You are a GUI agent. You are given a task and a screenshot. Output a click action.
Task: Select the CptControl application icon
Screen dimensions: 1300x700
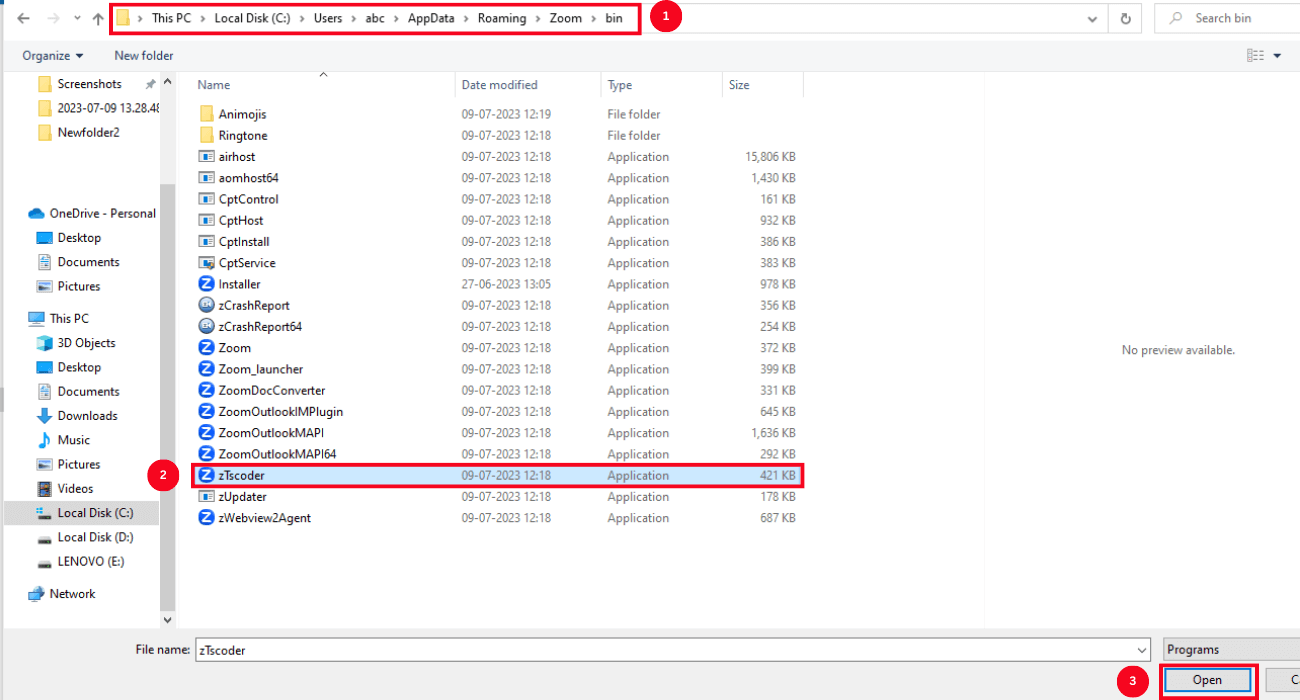coord(207,199)
